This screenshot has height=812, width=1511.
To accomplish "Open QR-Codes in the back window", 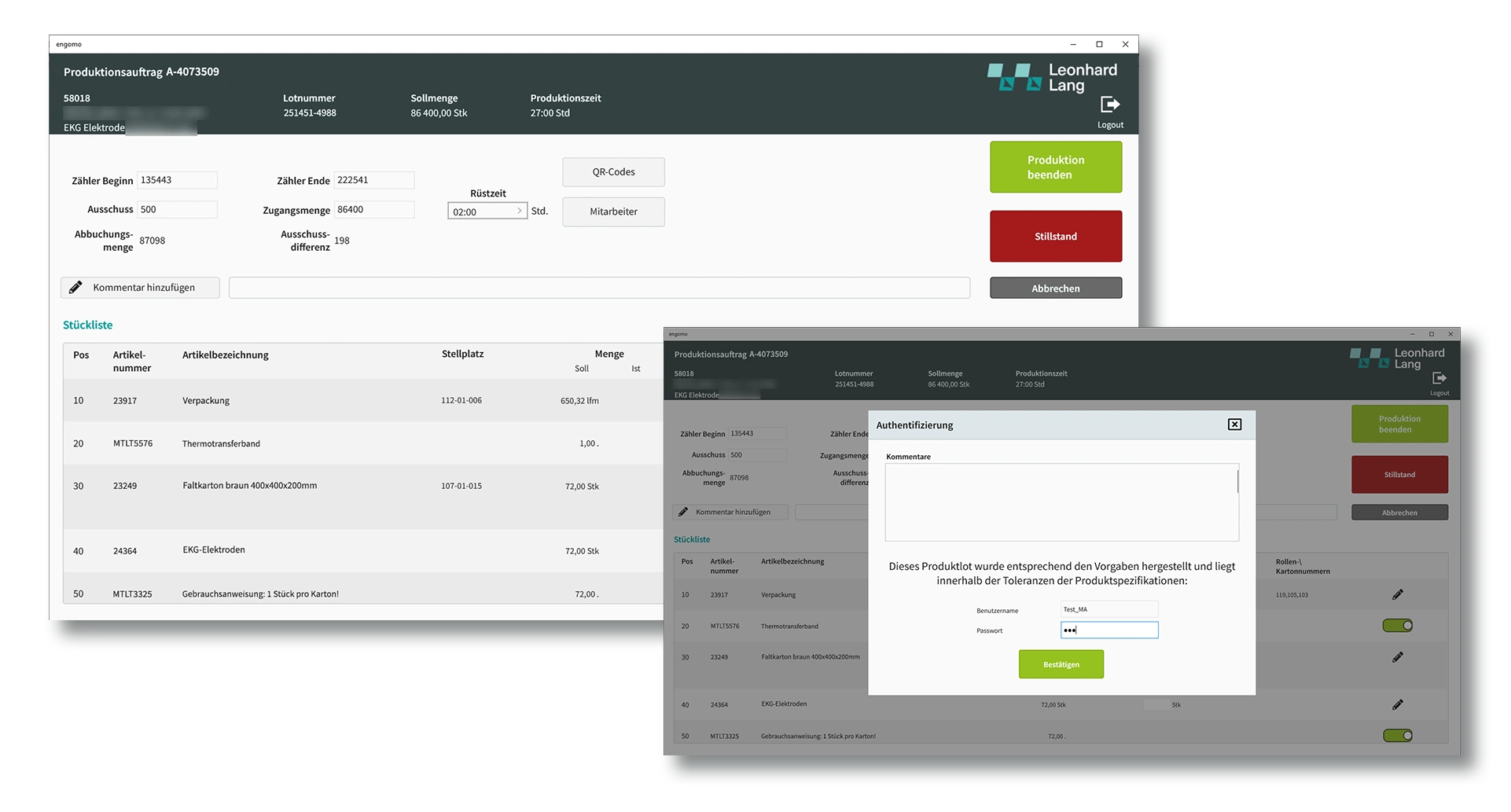I will point(613,172).
